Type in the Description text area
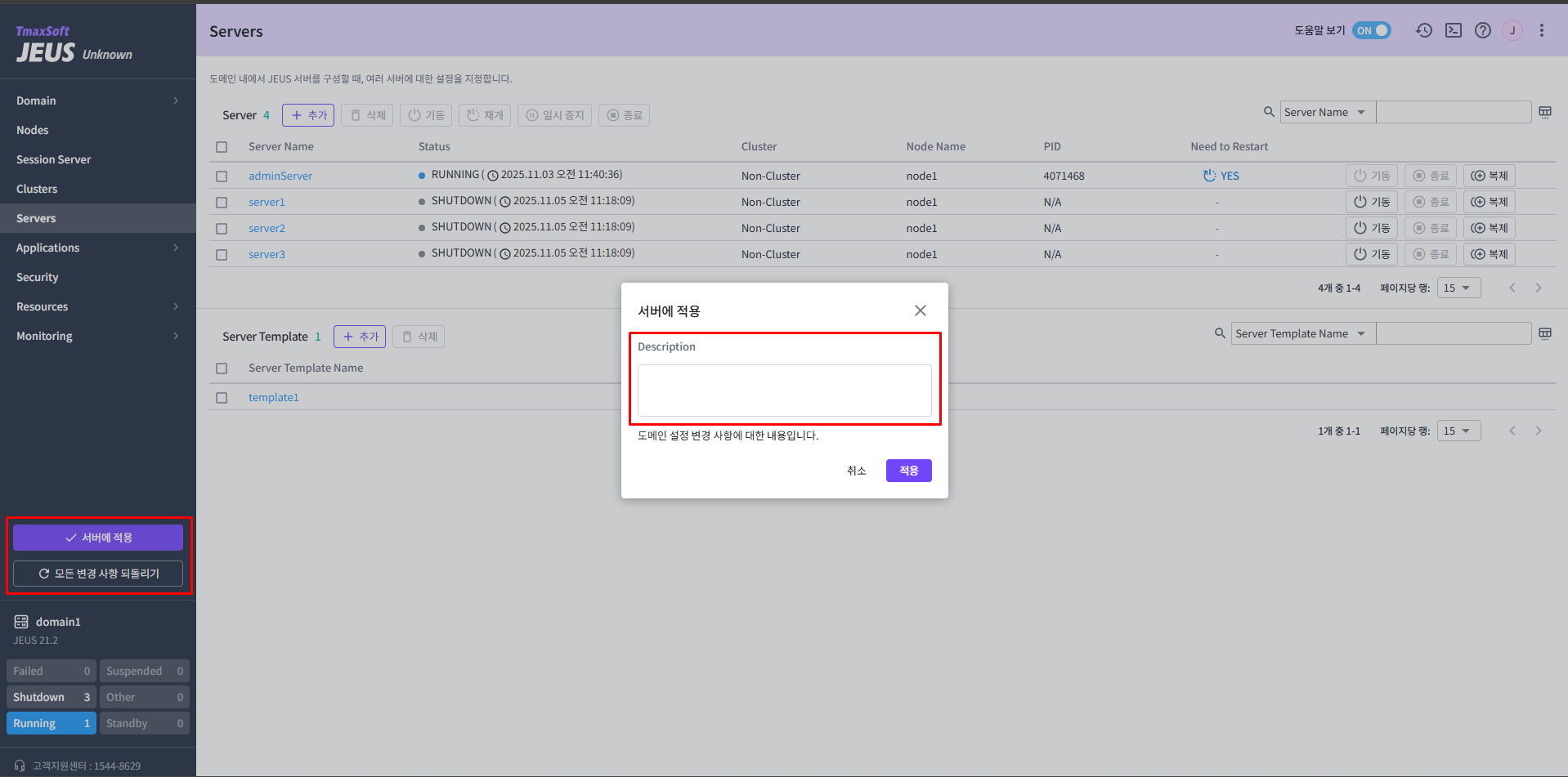Screen dimensions: 1568x777 [x=783, y=391]
